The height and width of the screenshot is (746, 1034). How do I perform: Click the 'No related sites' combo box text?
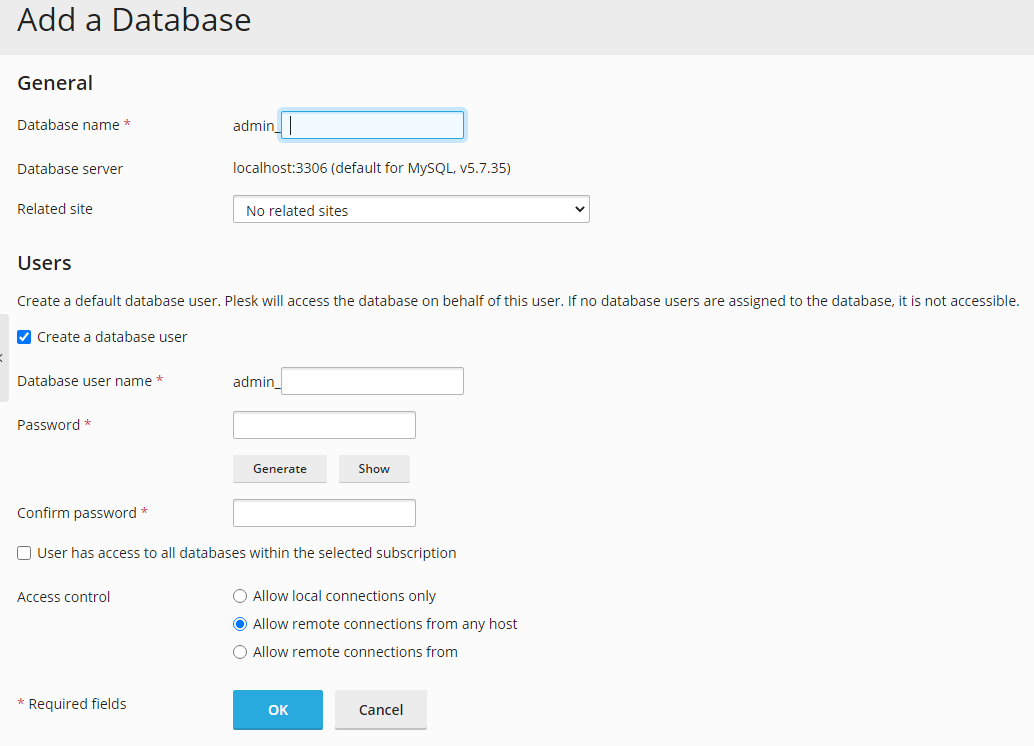pyautogui.click(x=300, y=209)
